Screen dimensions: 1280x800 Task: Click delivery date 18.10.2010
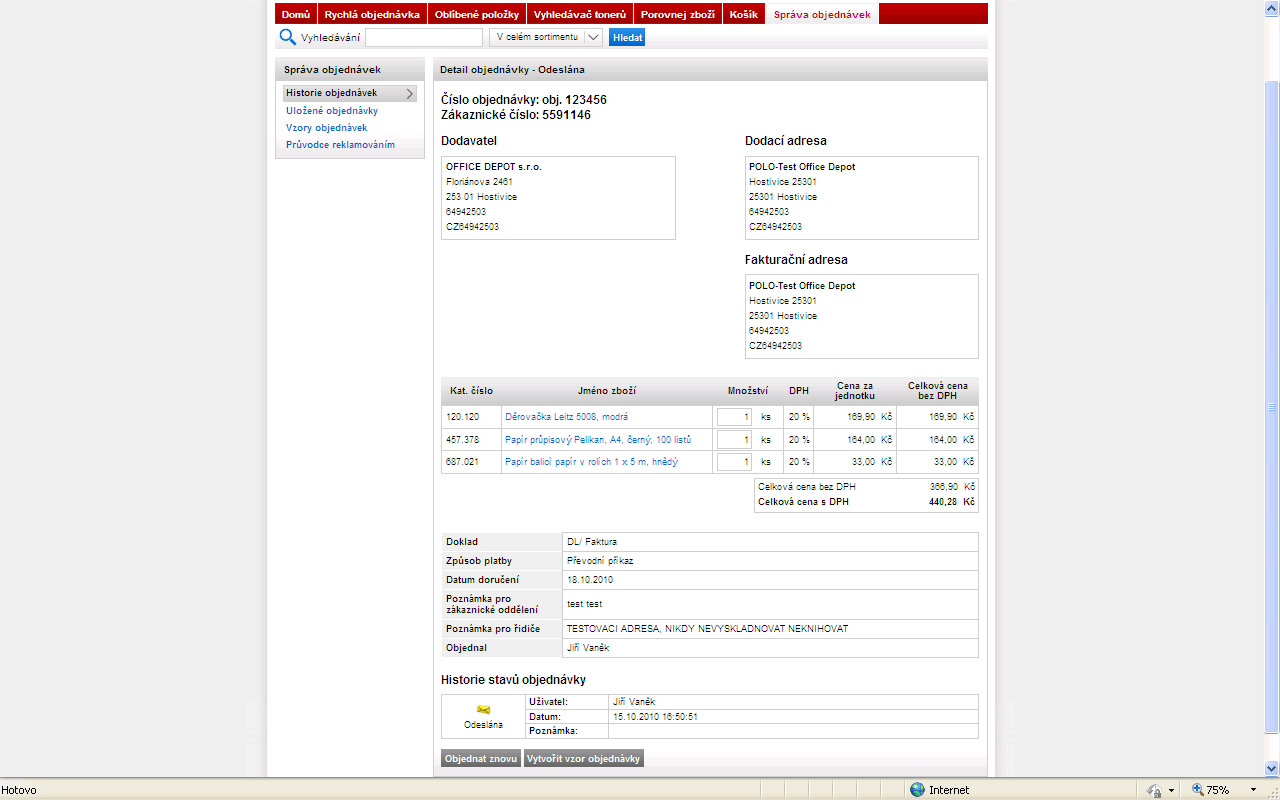pyautogui.click(x=590, y=580)
